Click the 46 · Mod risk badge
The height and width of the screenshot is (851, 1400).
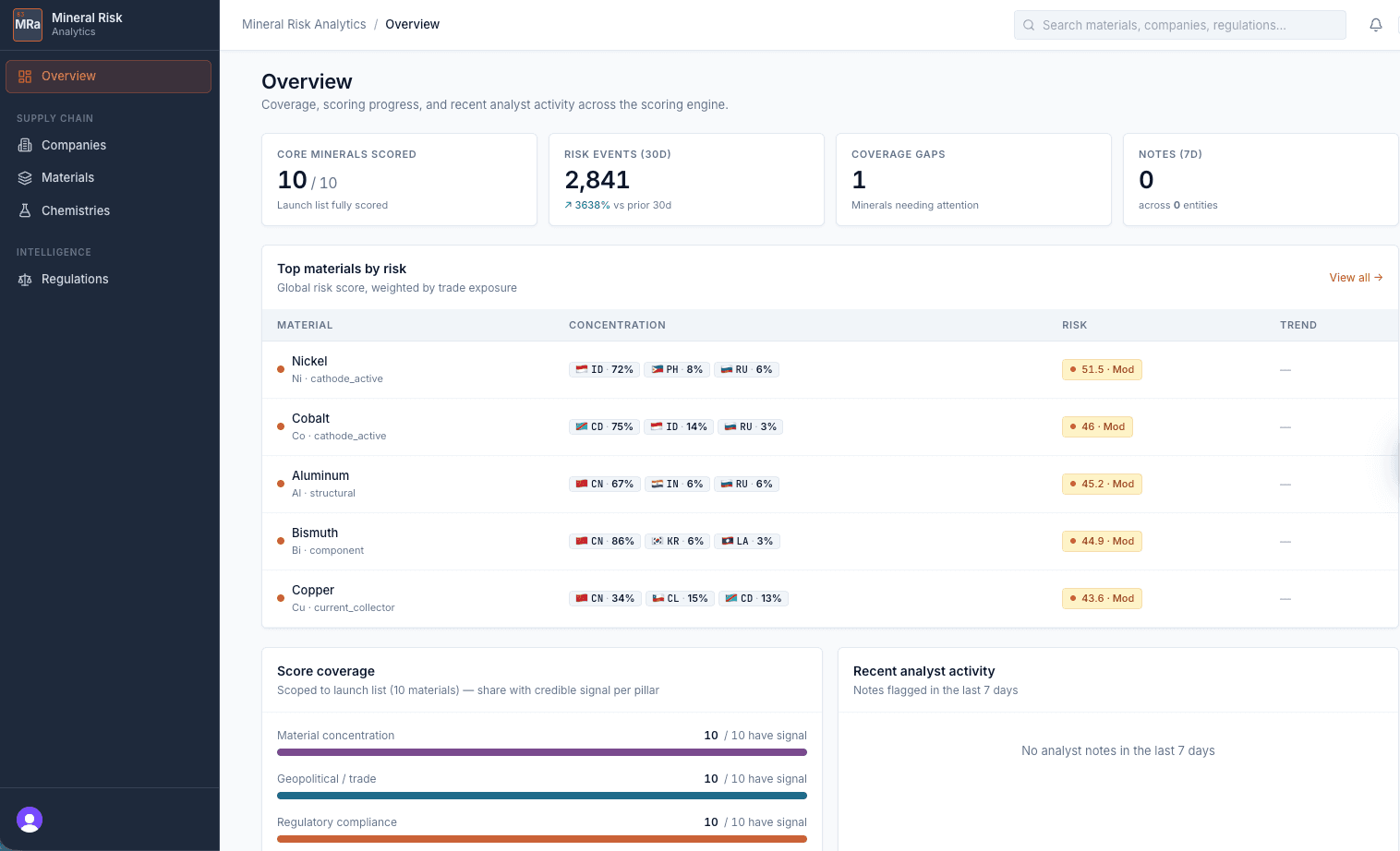pos(1097,426)
